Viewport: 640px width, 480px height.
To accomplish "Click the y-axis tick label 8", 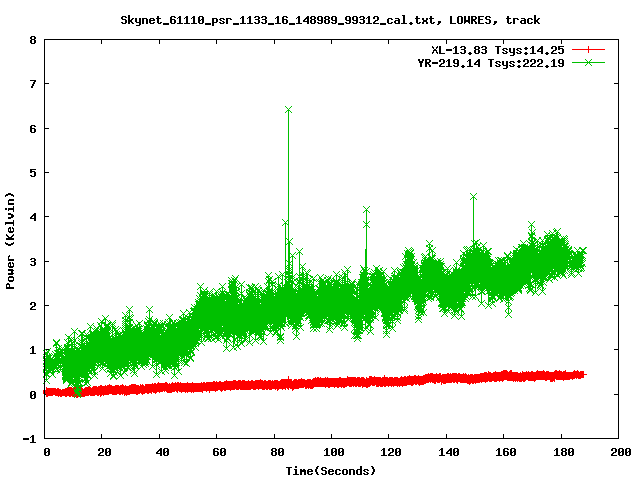I will [x=33, y=41].
